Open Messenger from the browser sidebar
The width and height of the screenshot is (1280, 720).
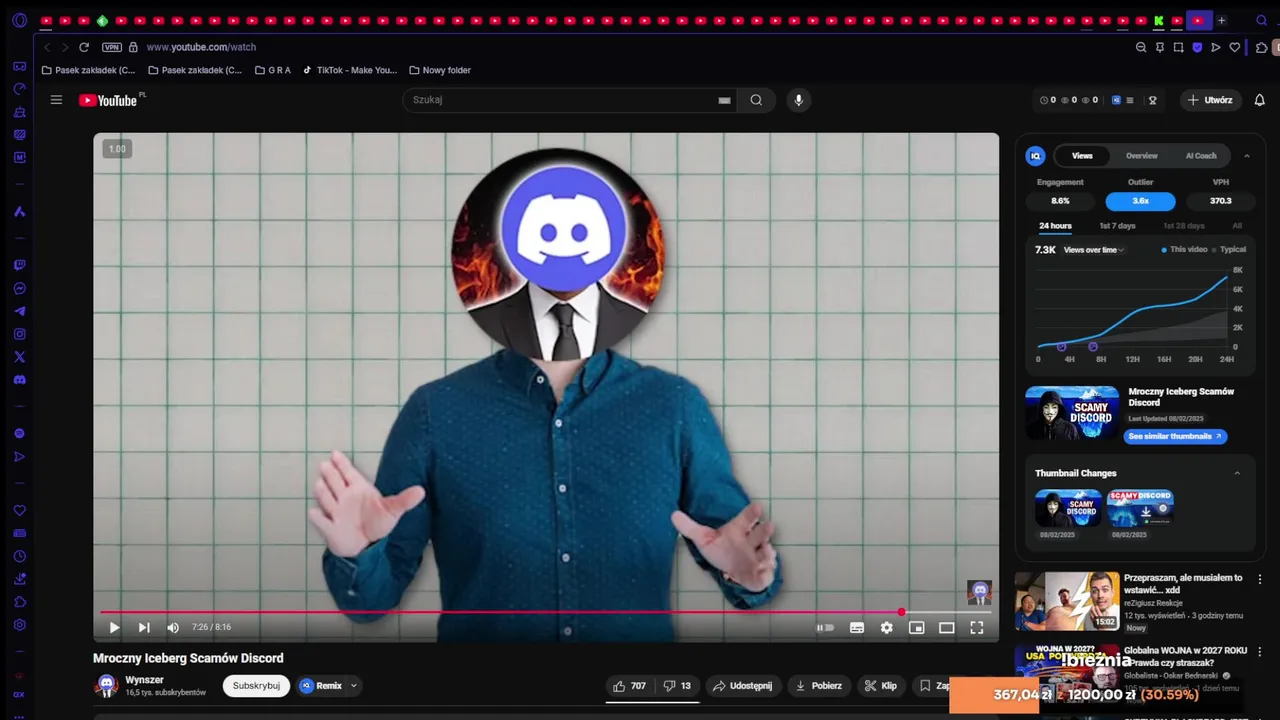[x=19, y=288]
